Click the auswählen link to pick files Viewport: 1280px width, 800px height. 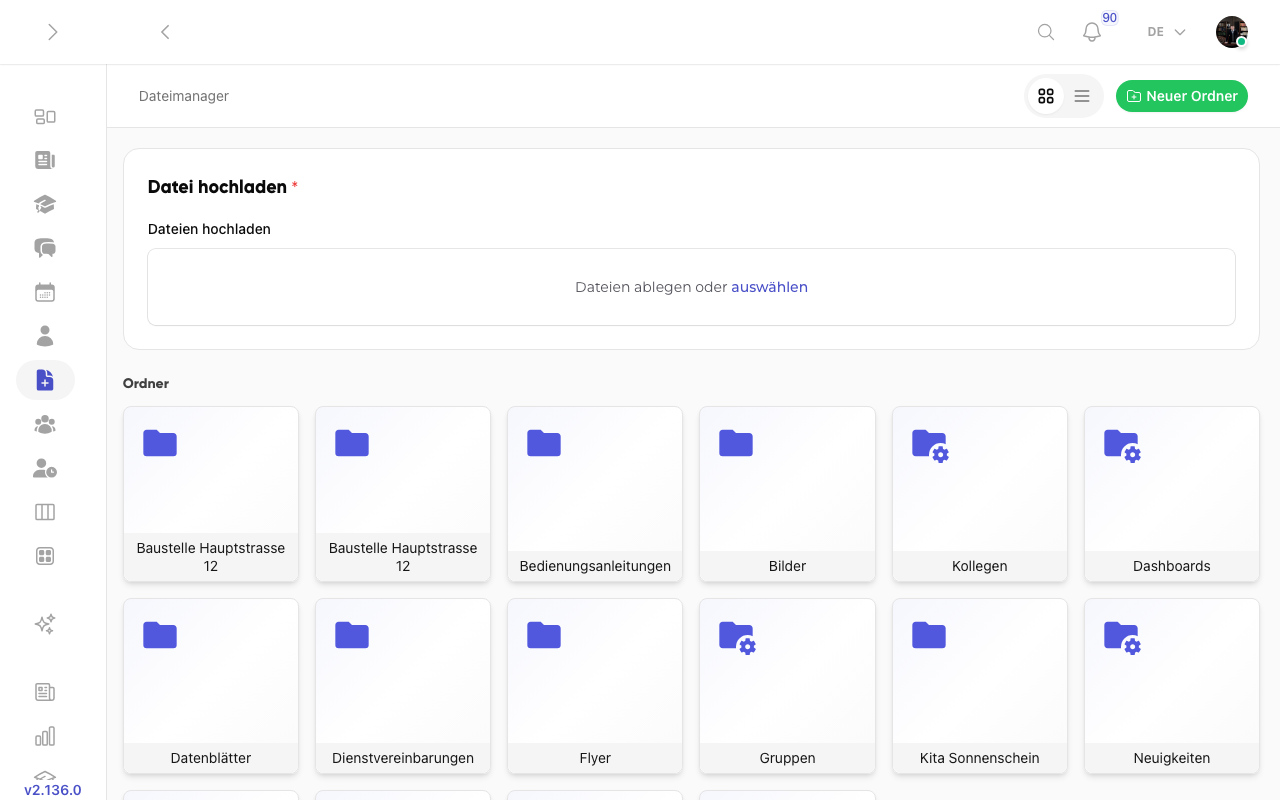coord(769,287)
